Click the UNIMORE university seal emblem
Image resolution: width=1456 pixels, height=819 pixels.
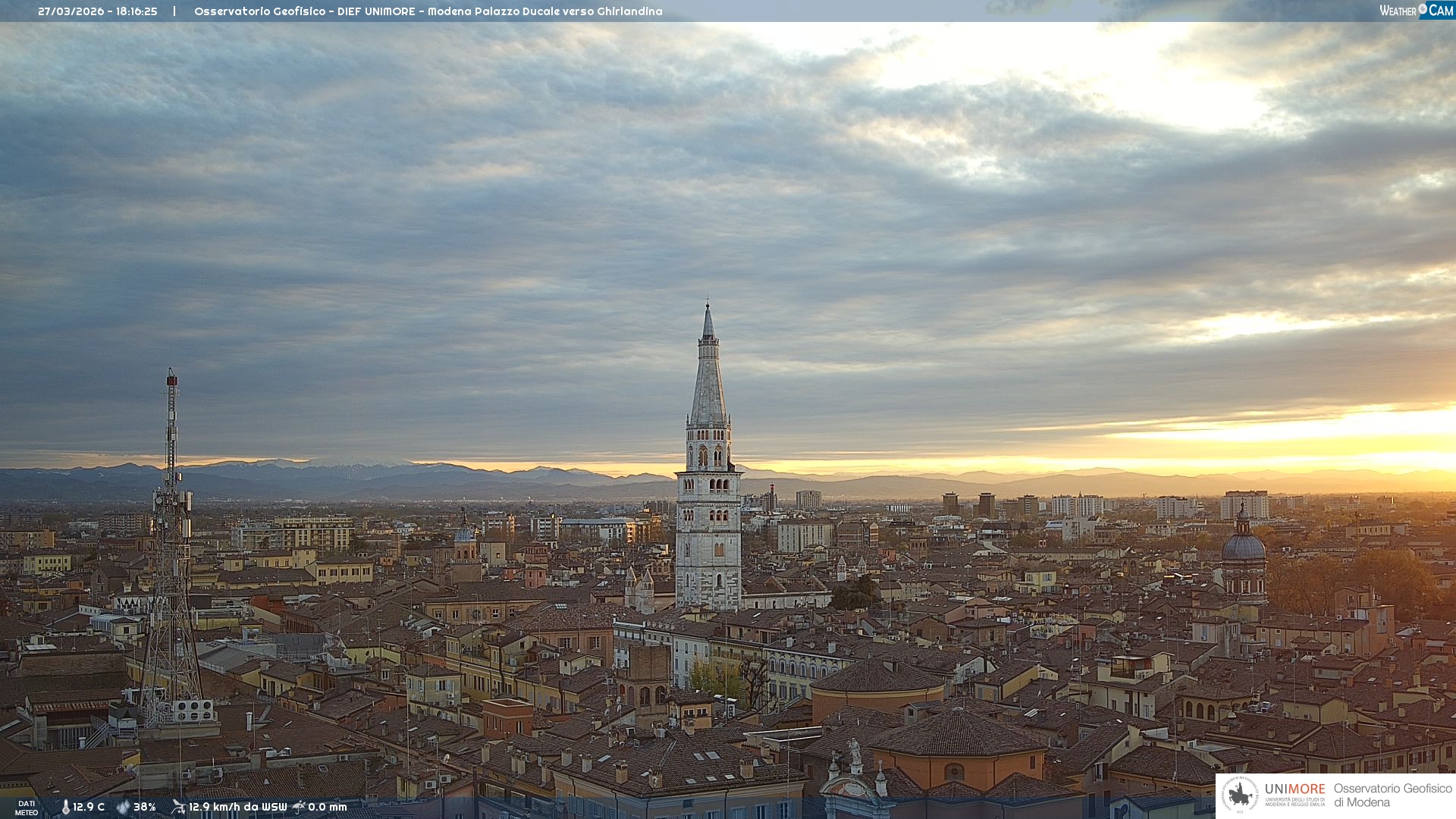tap(1241, 795)
